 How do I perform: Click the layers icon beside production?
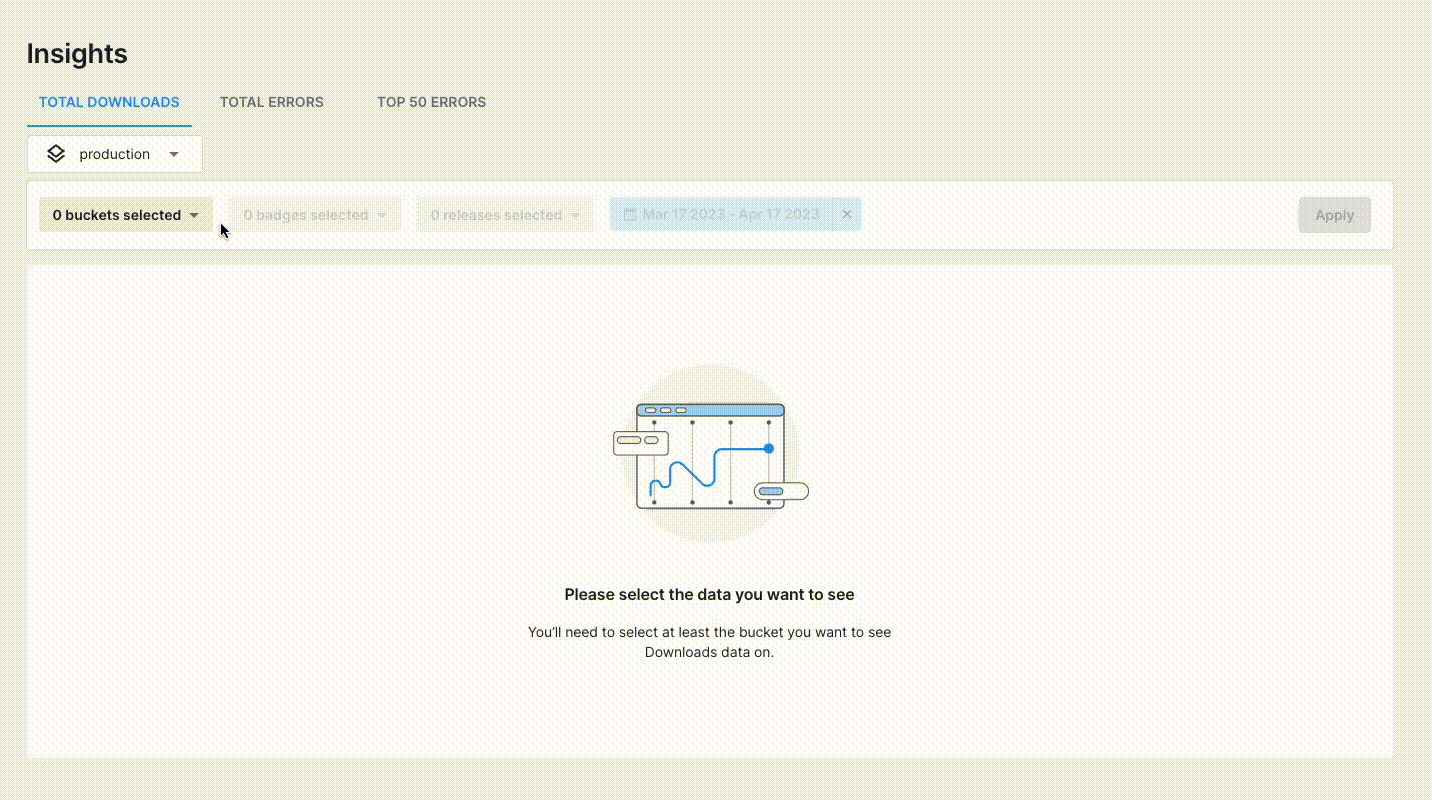point(56,154)
